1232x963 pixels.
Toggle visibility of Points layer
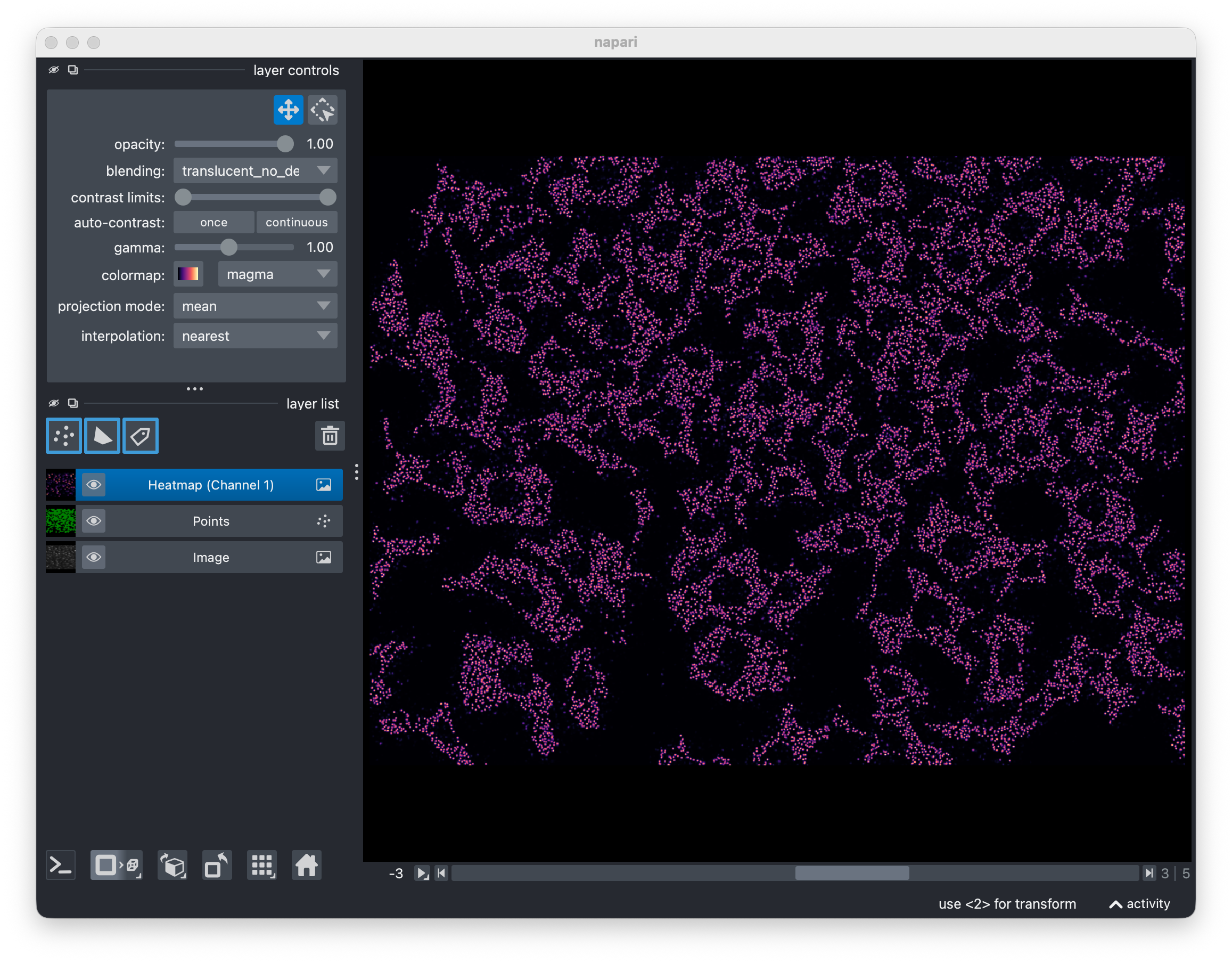pos(94,521)
